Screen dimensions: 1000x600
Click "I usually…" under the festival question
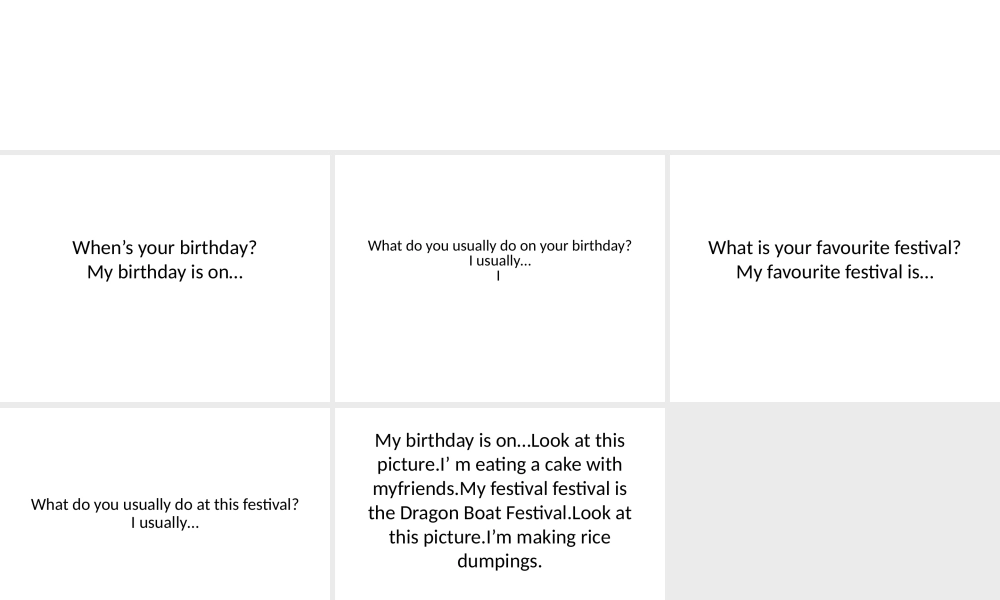pyautogui.click(x=165, y=523)
